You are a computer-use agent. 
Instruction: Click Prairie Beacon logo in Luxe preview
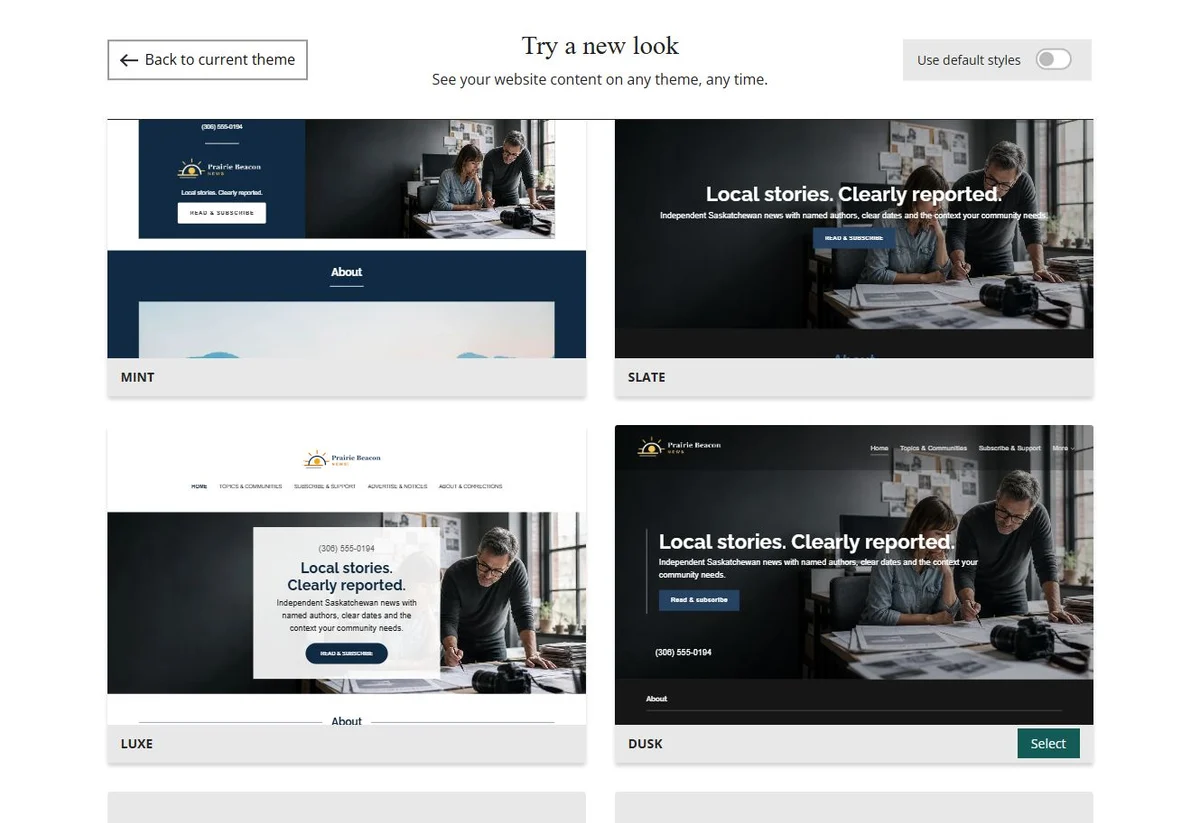[342, 459]
